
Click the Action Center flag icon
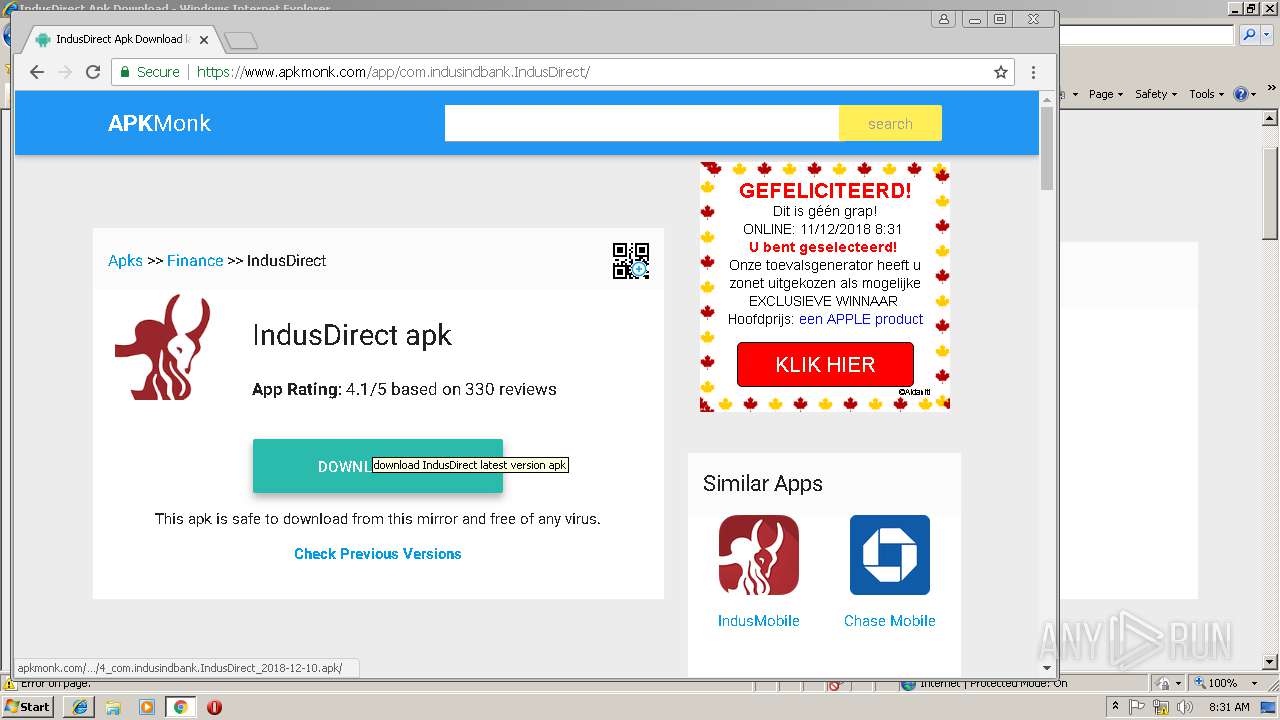[x=1138, y=707]
